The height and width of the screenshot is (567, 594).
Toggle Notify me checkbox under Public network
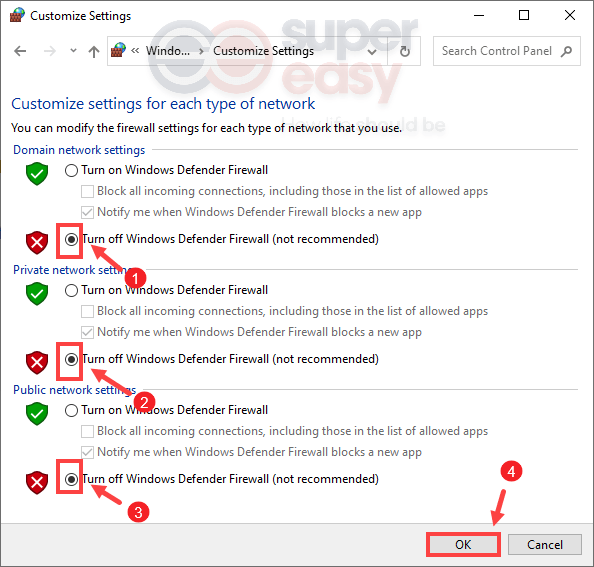(x=88, y=452)
